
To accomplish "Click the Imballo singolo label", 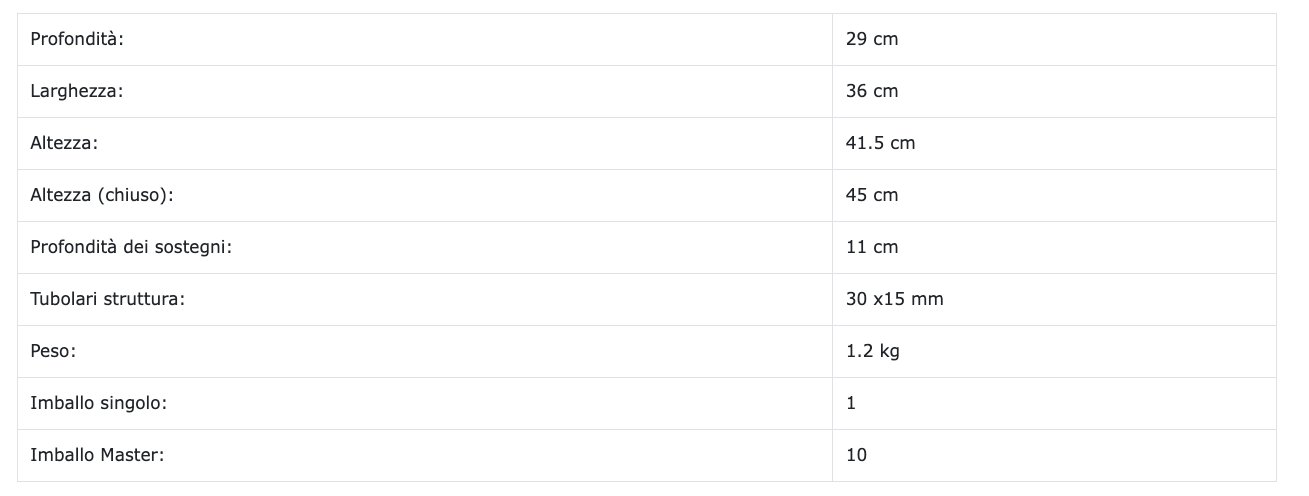I will coord(98,403).
